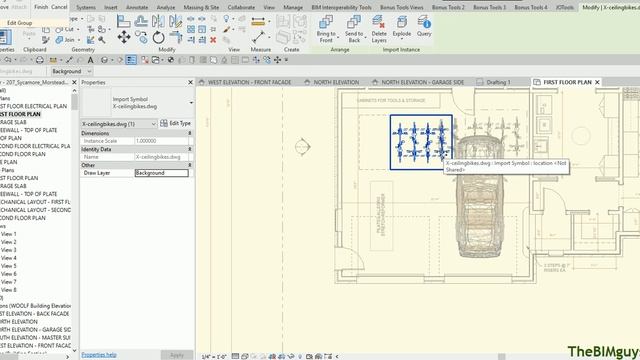Click the Properties palette icon on ribbon
The image size is (640, 360).
[x=6, y=37]
